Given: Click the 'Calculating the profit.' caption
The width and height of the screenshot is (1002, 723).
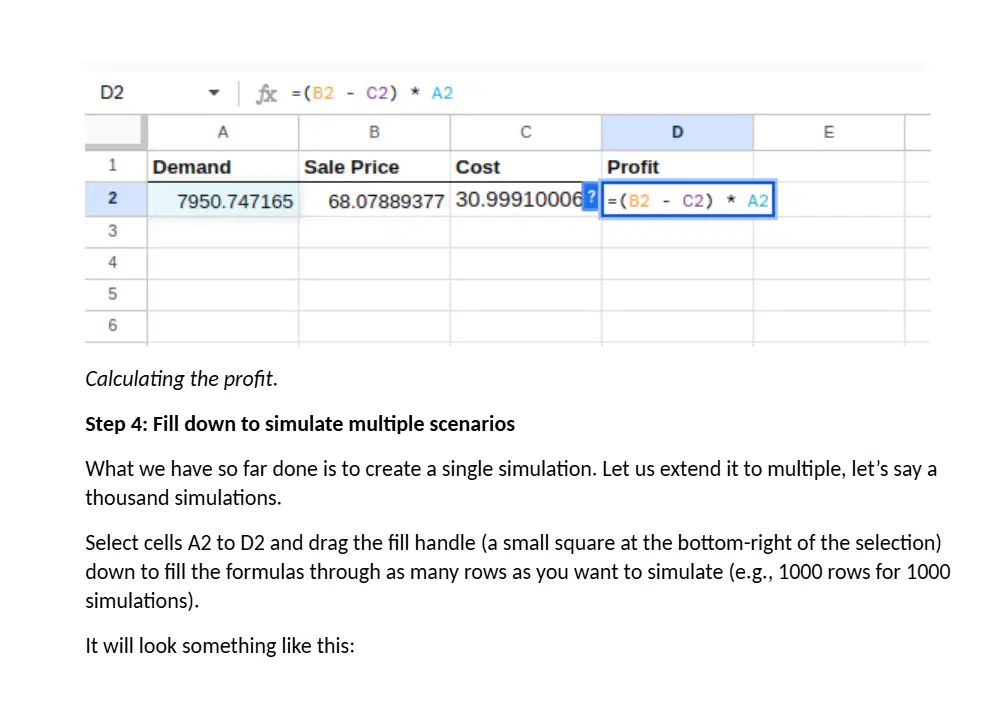Looking at the screenshot, I should pyautogui.click(x=181, y=379).
